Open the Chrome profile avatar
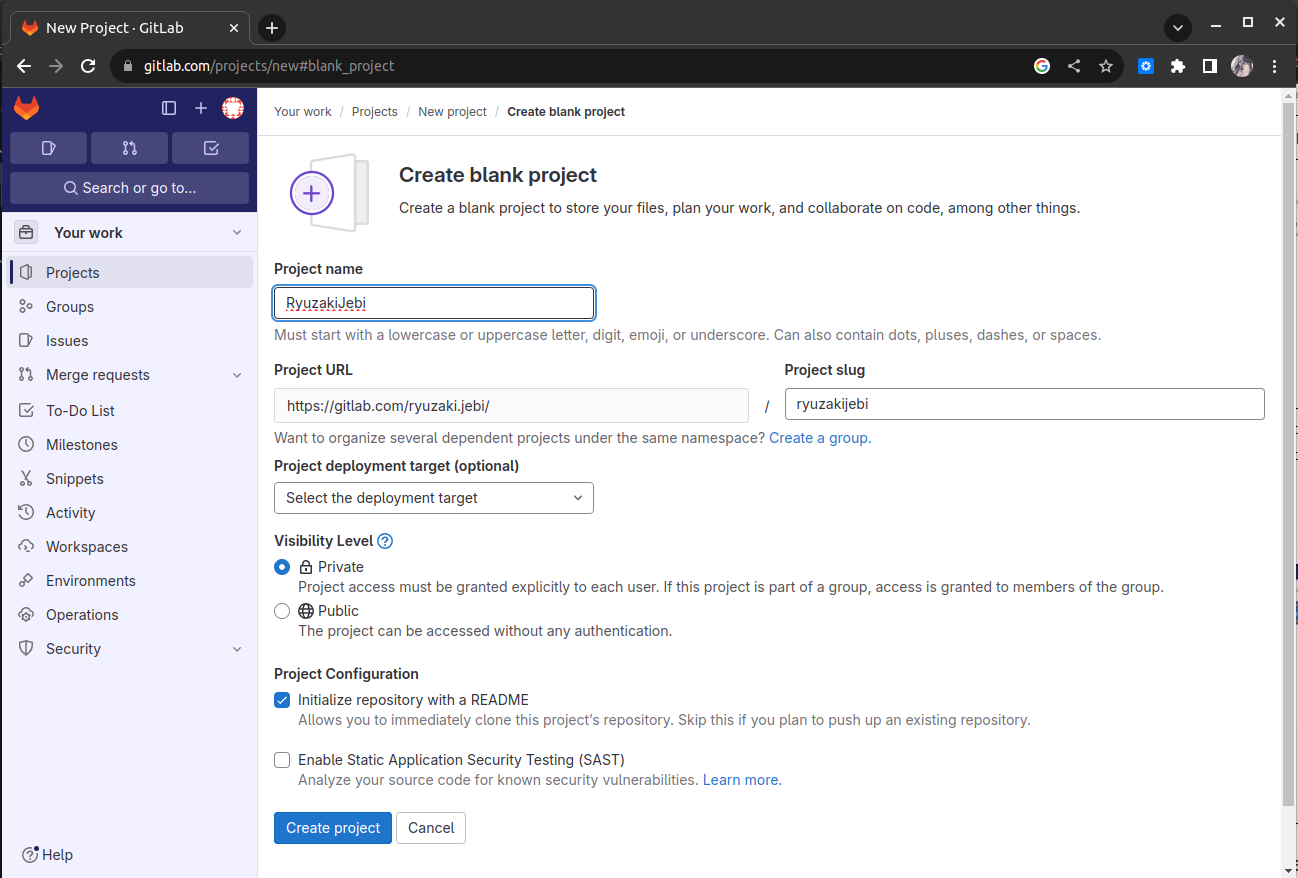Viewport: 1298px width, 878px height. (x=1242, y=66)
